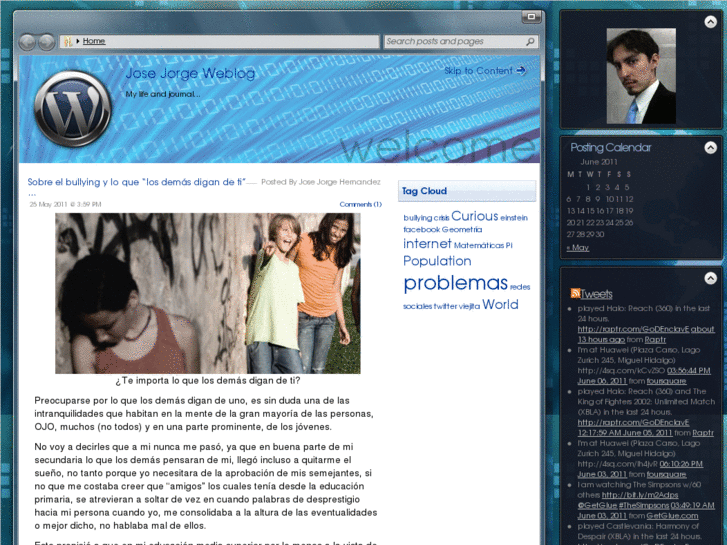Click the post date 25 May 2011

coord(65,204)
